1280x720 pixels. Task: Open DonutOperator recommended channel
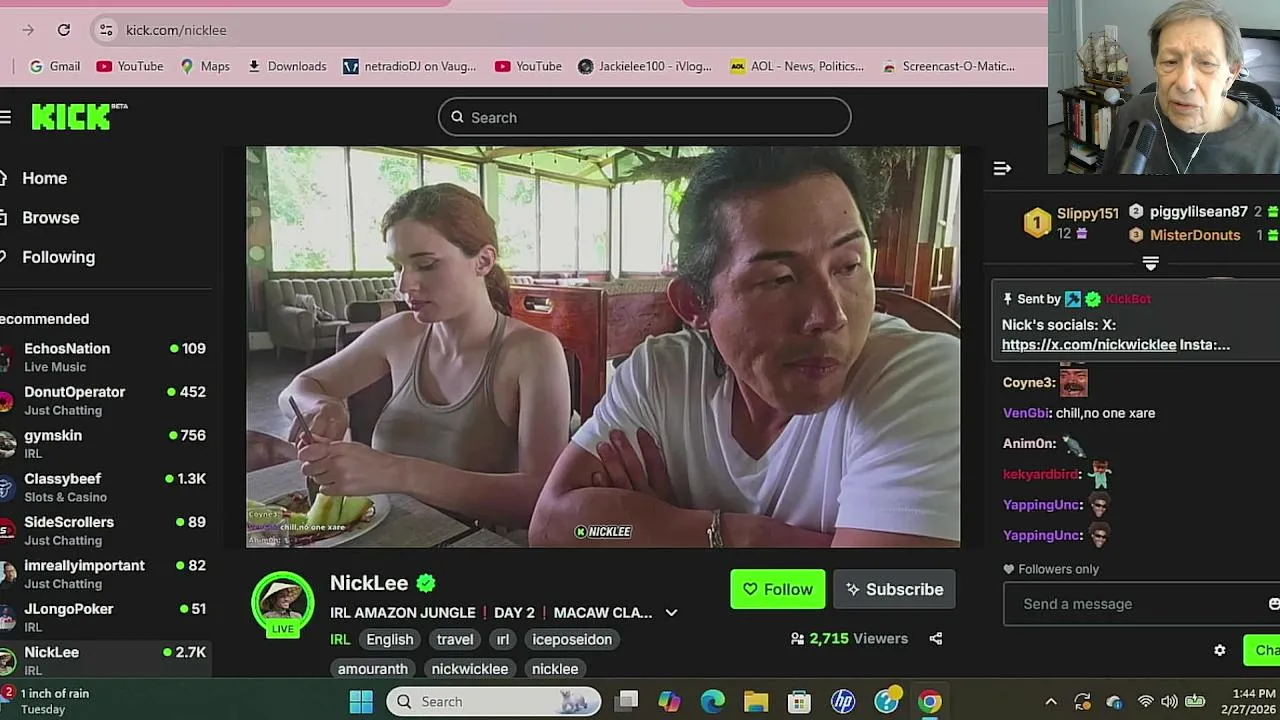(105, 400)
